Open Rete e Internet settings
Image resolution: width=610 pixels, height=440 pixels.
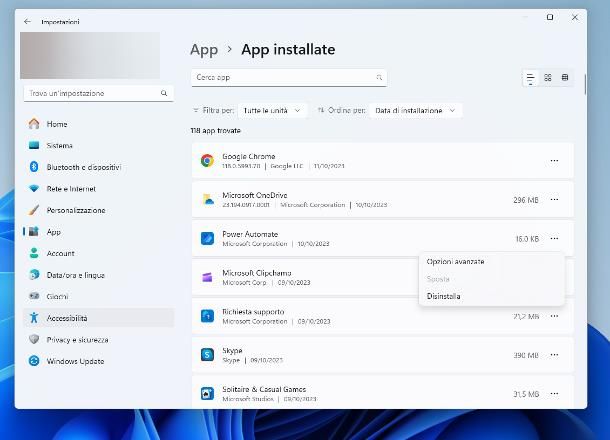tap(99, 189)
